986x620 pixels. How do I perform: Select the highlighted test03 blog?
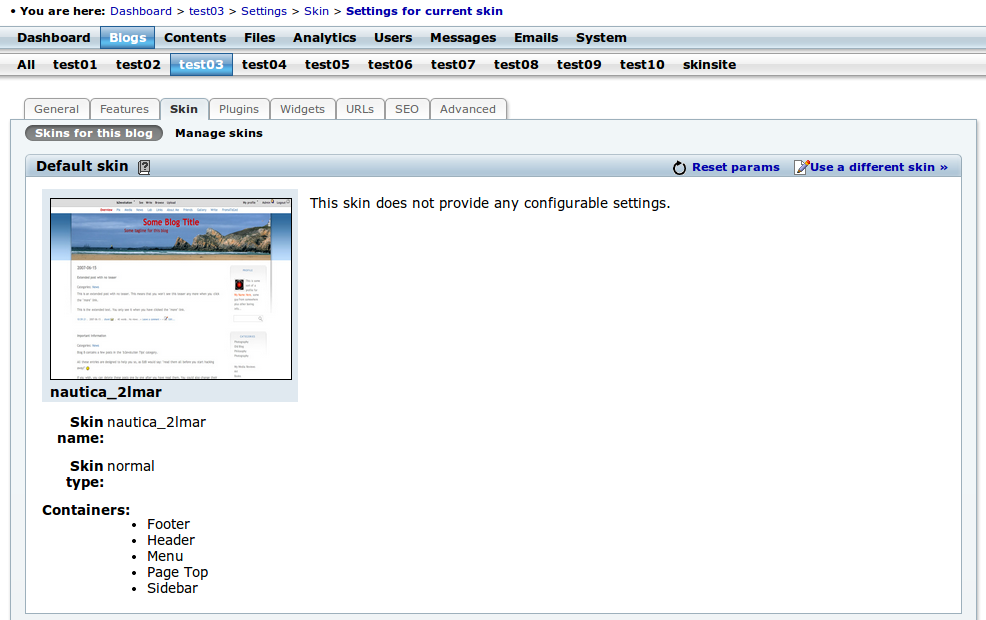201,65
